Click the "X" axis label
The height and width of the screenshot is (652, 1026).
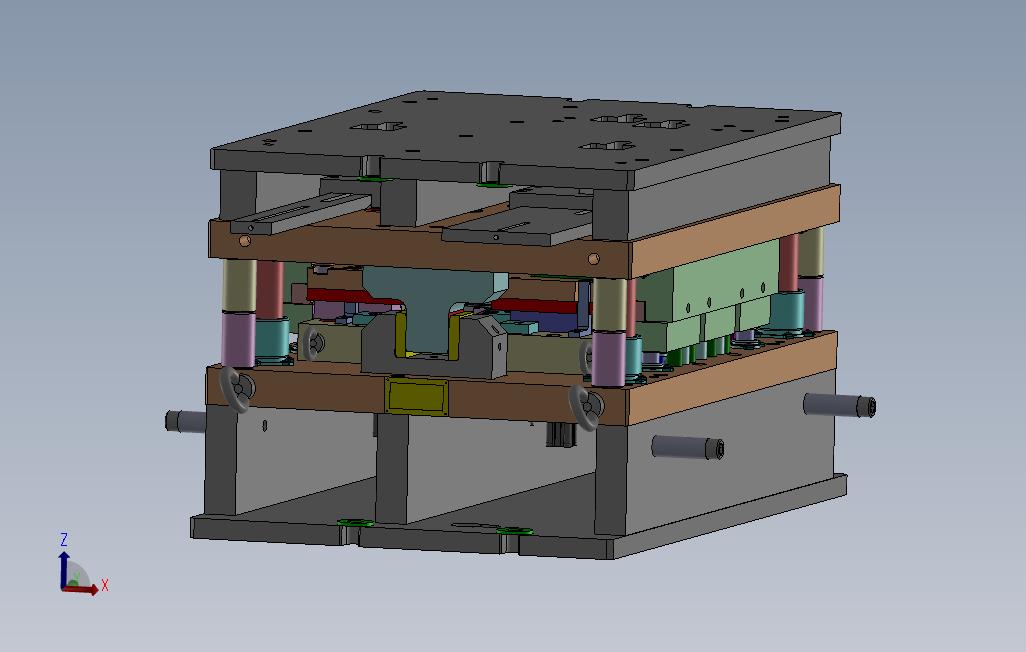tap(105, 586)
